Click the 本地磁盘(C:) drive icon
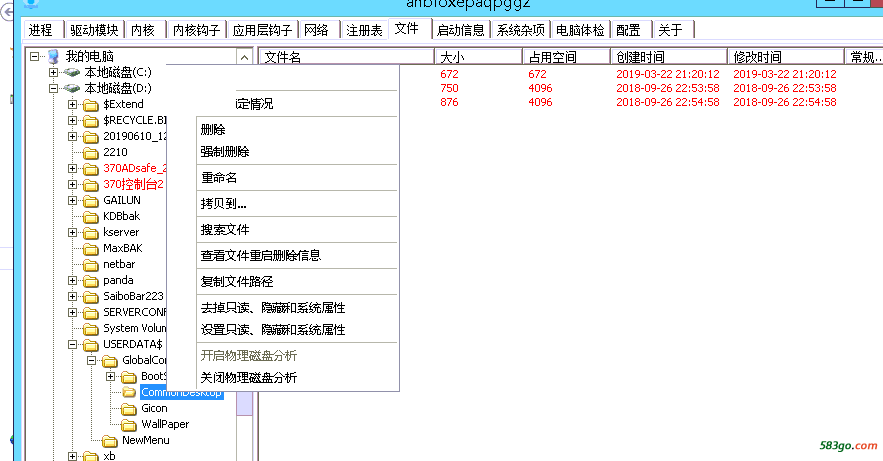Viewport: 883px width, 461px height. [72, 73]
